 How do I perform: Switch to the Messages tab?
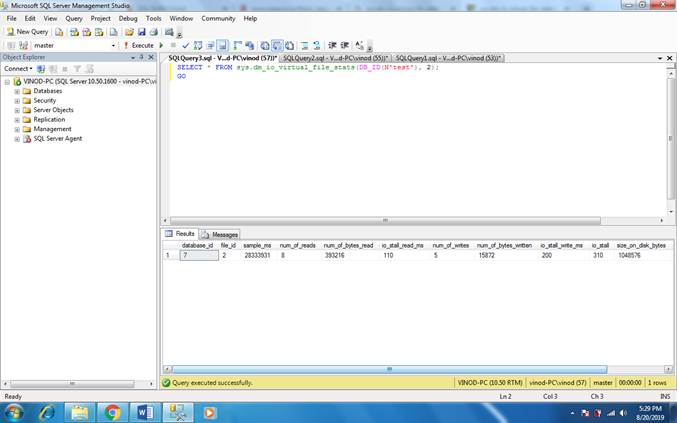(220, 234)
